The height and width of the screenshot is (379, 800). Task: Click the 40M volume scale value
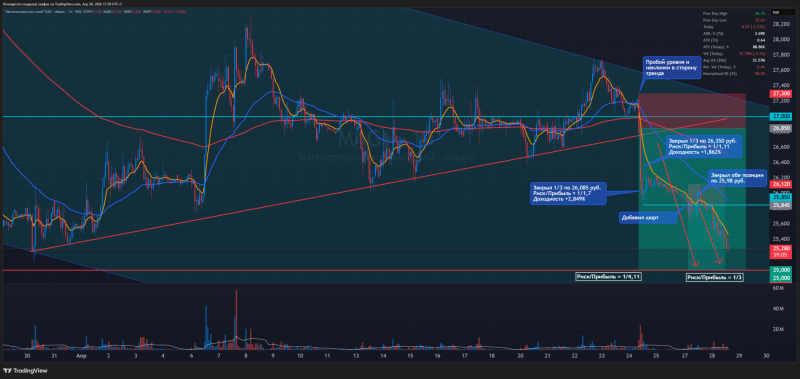779,309
